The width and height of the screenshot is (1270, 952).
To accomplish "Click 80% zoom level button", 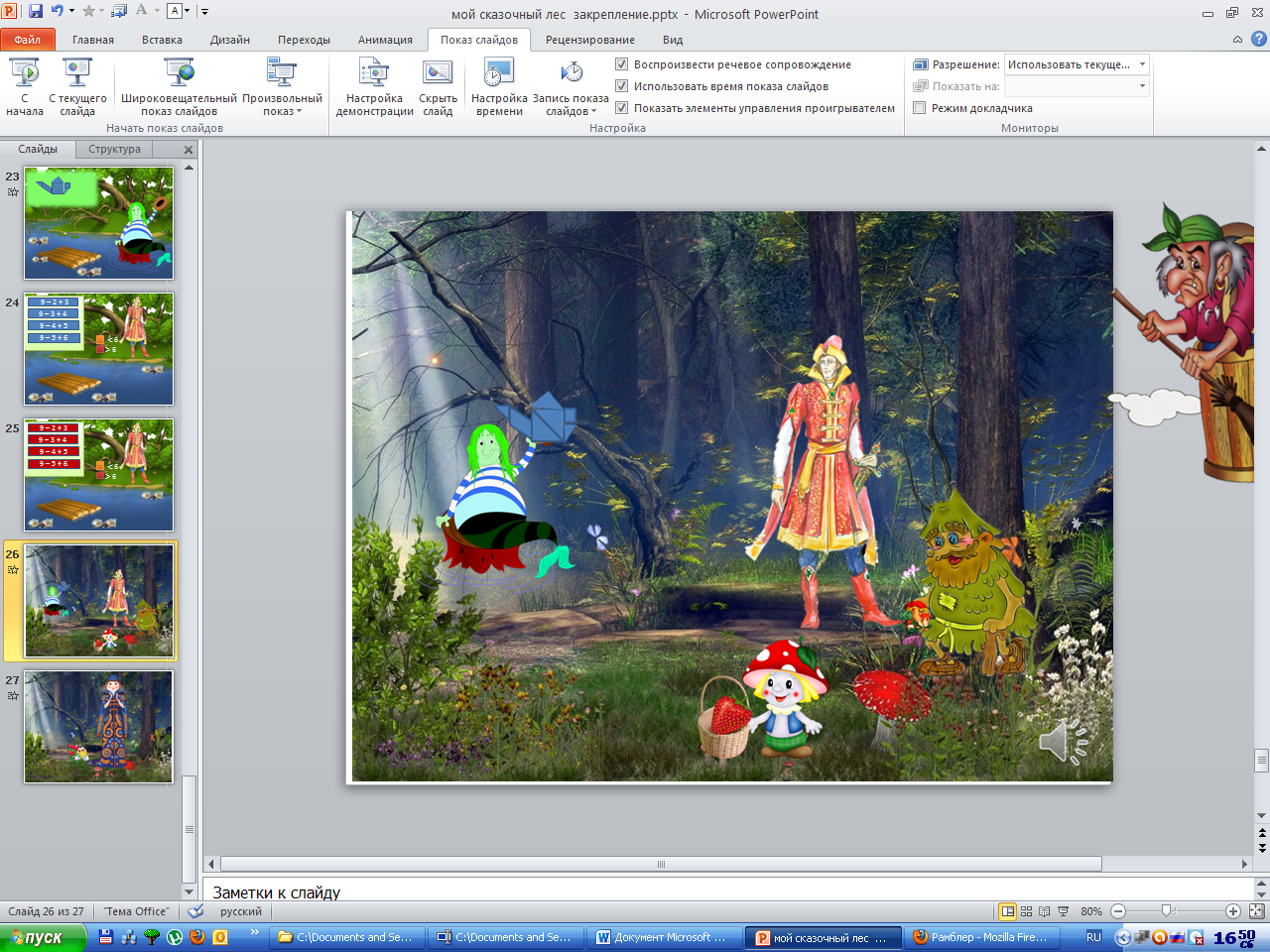I will [x=1091, y=911].
